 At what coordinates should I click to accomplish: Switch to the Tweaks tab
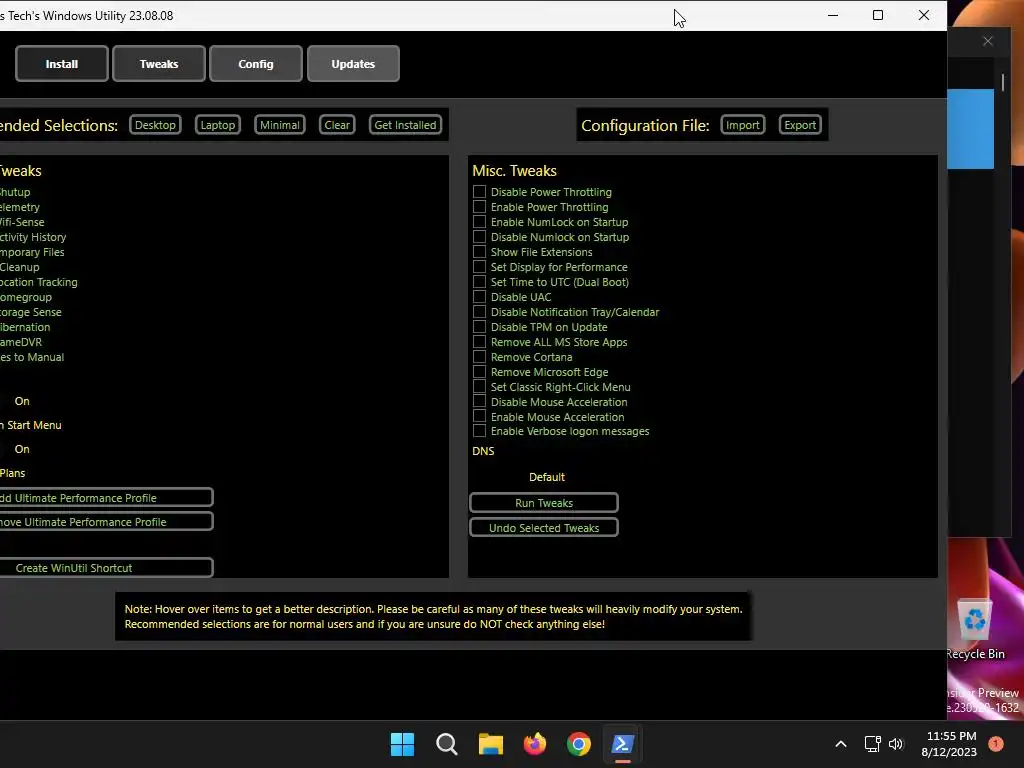click(x=159, y=64)
